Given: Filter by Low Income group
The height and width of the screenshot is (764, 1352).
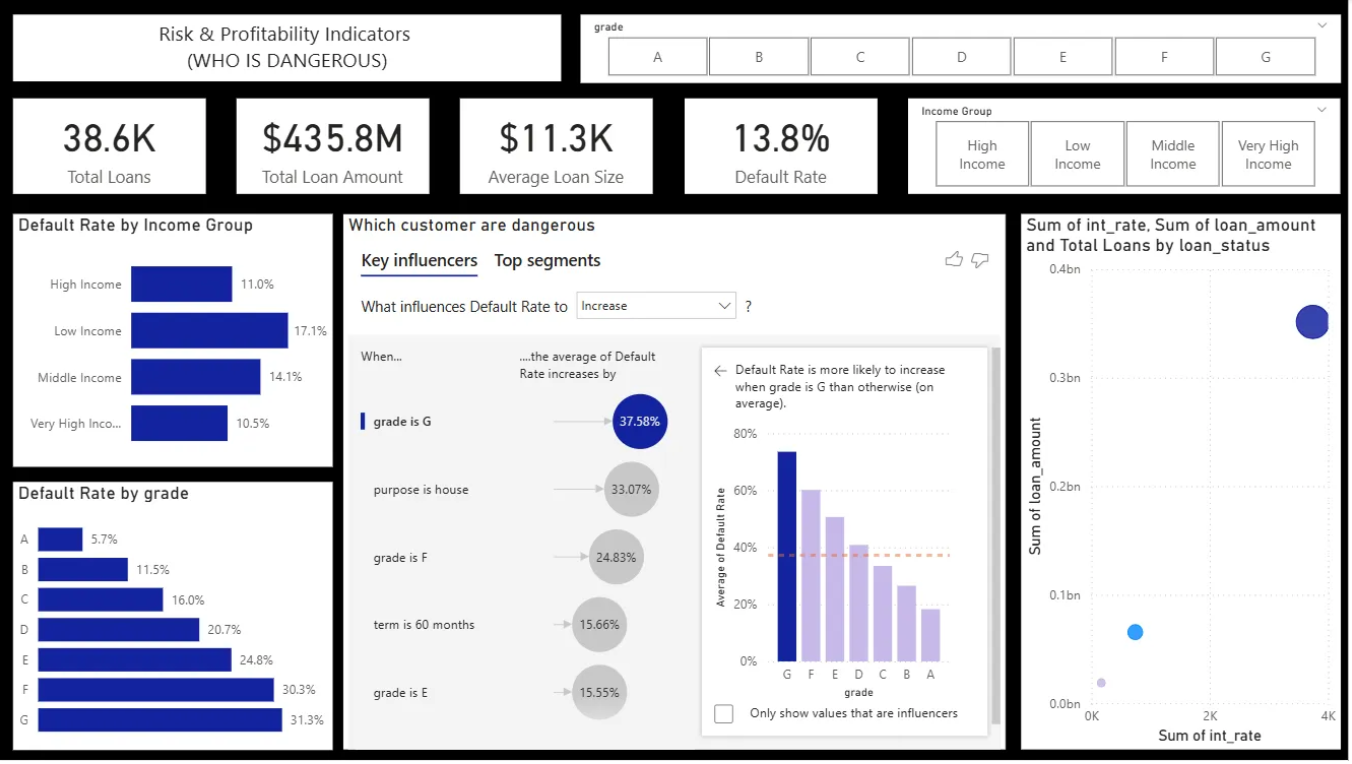Looking at the screenshot, I should pos(1077,154).
